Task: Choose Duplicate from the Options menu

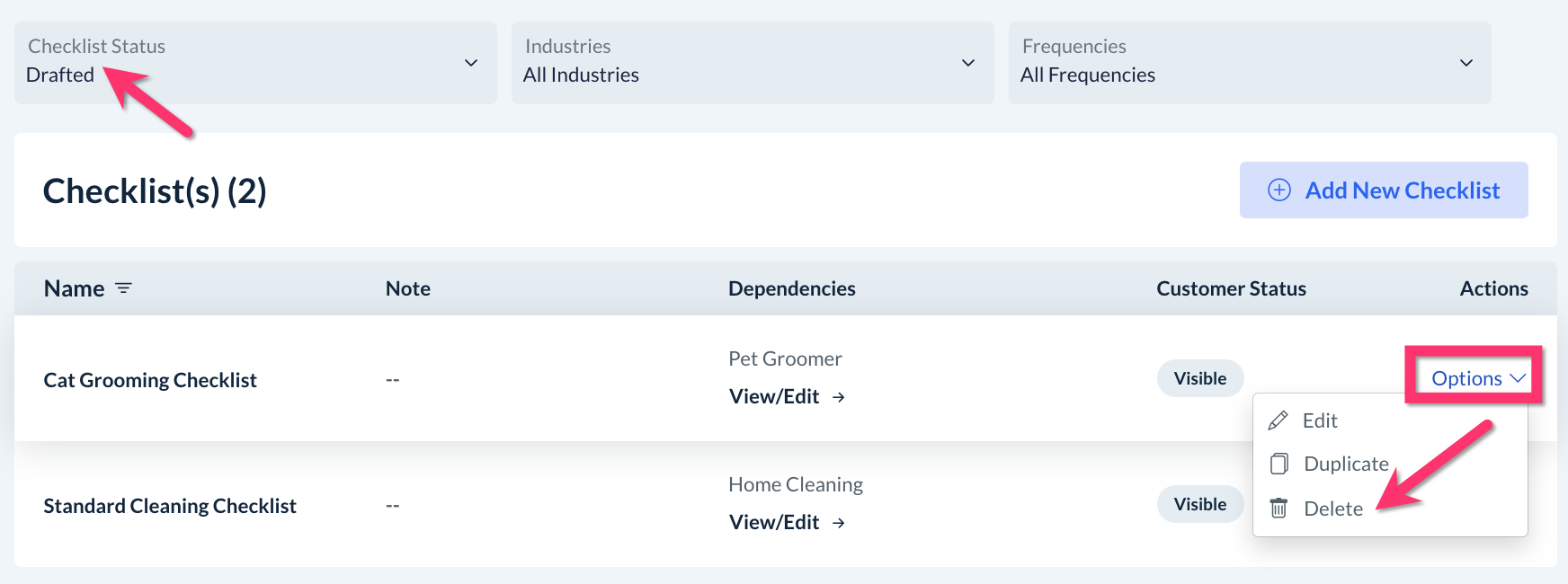Action: [x=1346, y=464]
